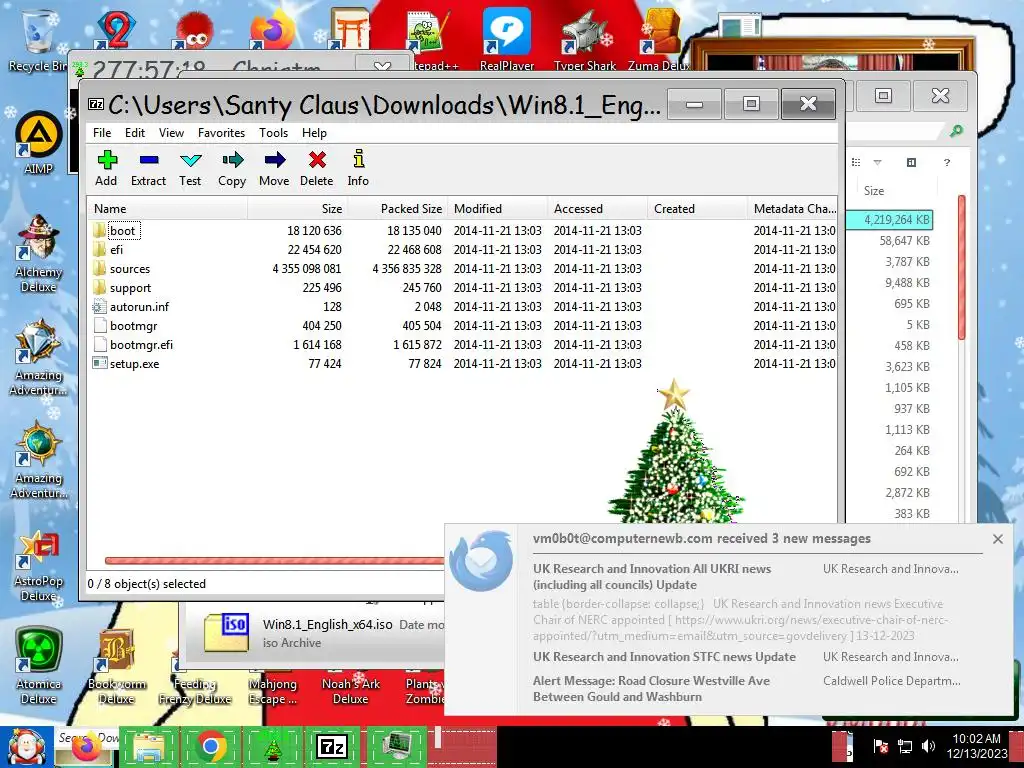Click the Typer Shark desktop icon
1024x768 pixels.
tap(584, 39)
